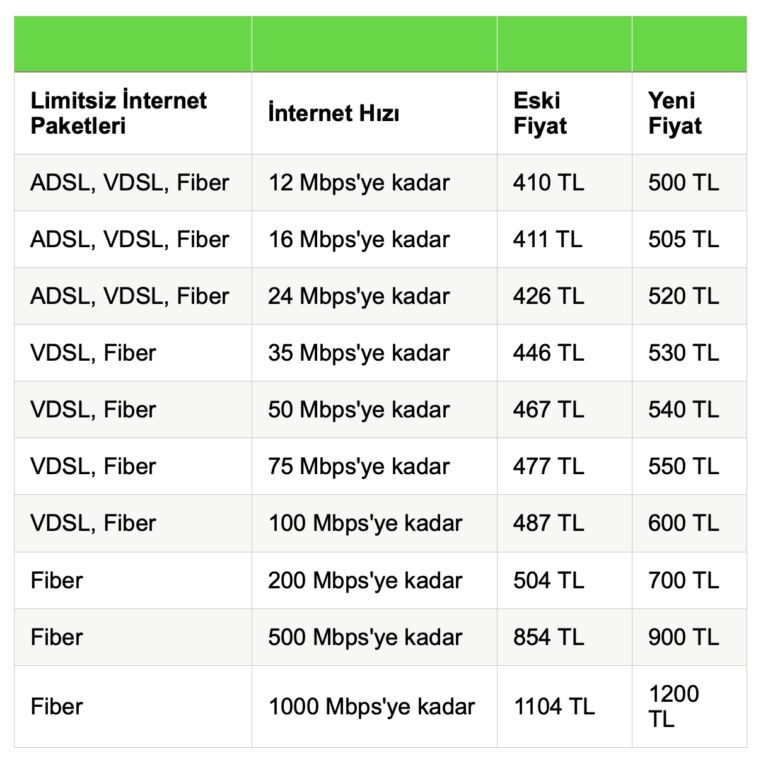Image resolution: width=768 pixels, height=768 pixels.
Task: Click the 426 TL old price cell
Action: [549, 297]
